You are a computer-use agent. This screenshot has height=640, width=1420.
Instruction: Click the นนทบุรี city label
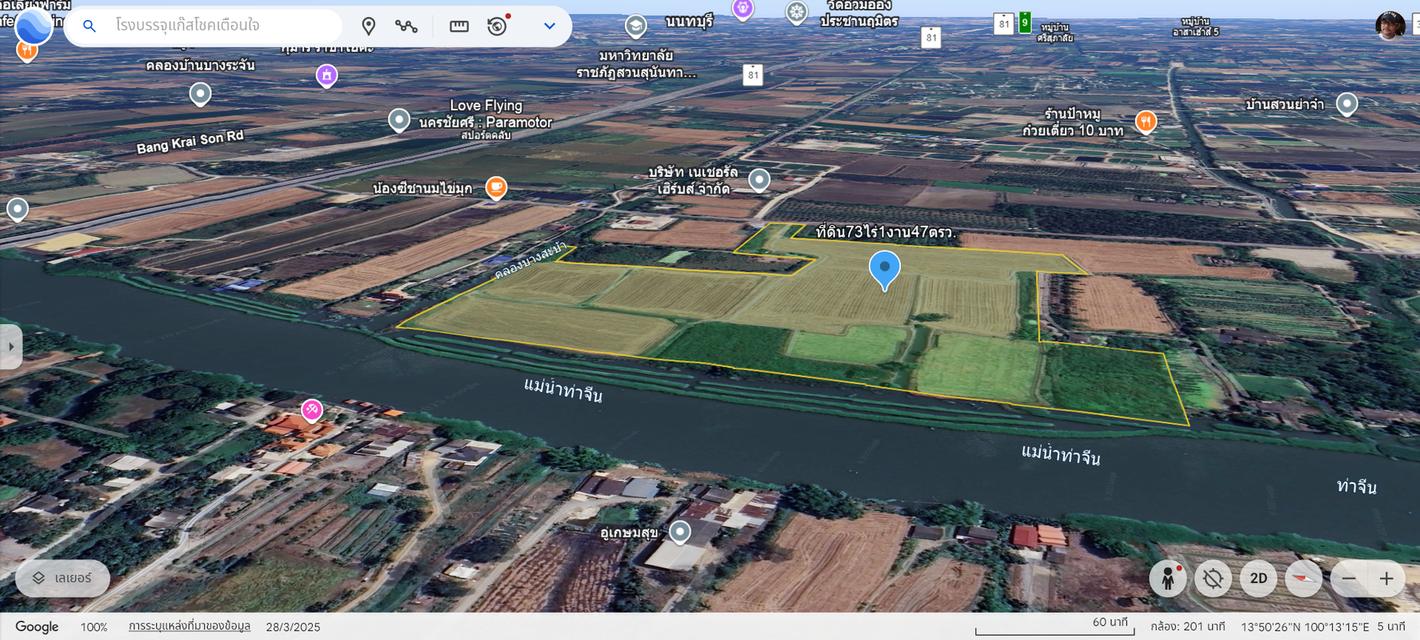690,21
